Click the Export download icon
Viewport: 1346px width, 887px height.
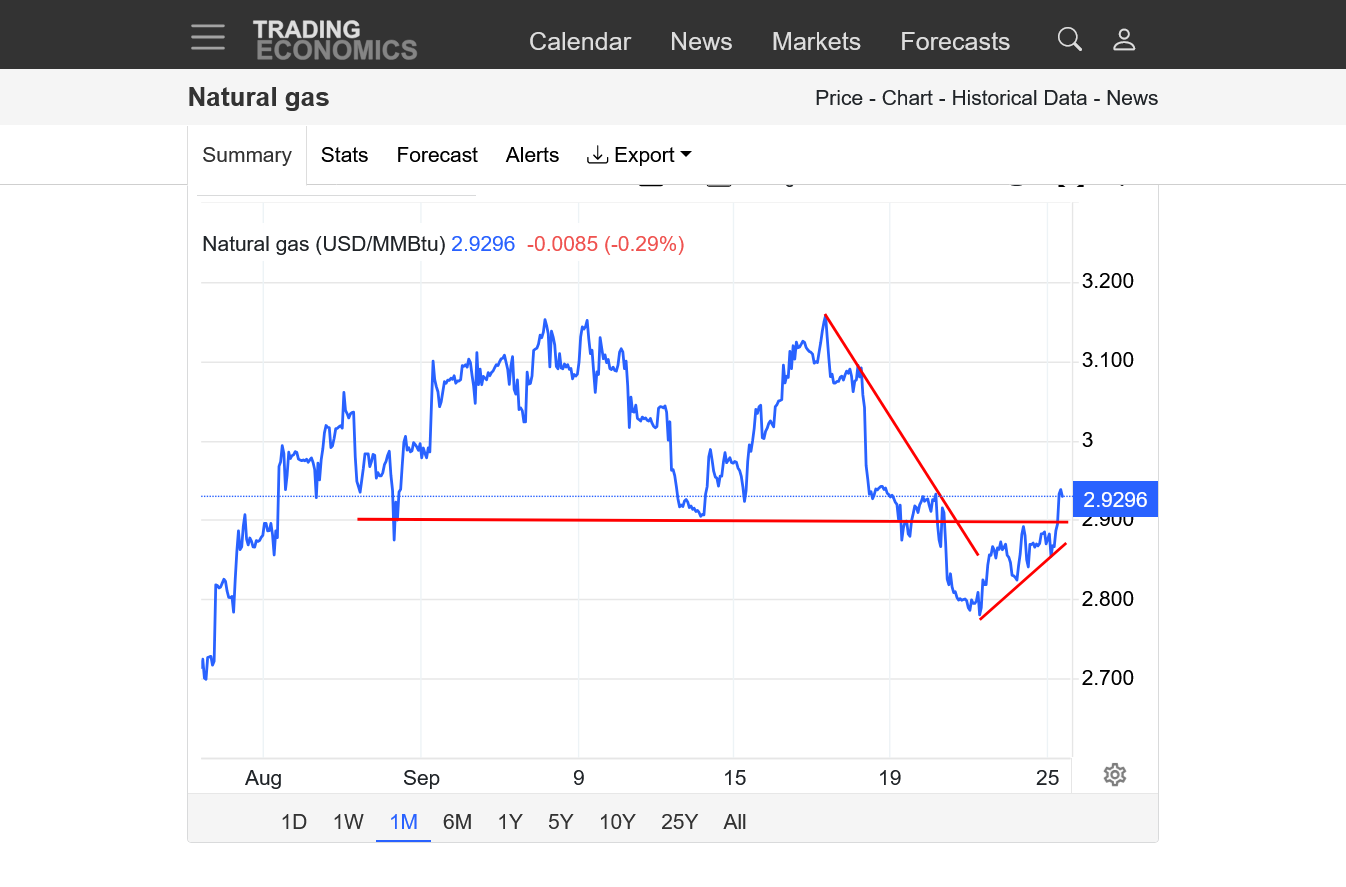point(597,155)
